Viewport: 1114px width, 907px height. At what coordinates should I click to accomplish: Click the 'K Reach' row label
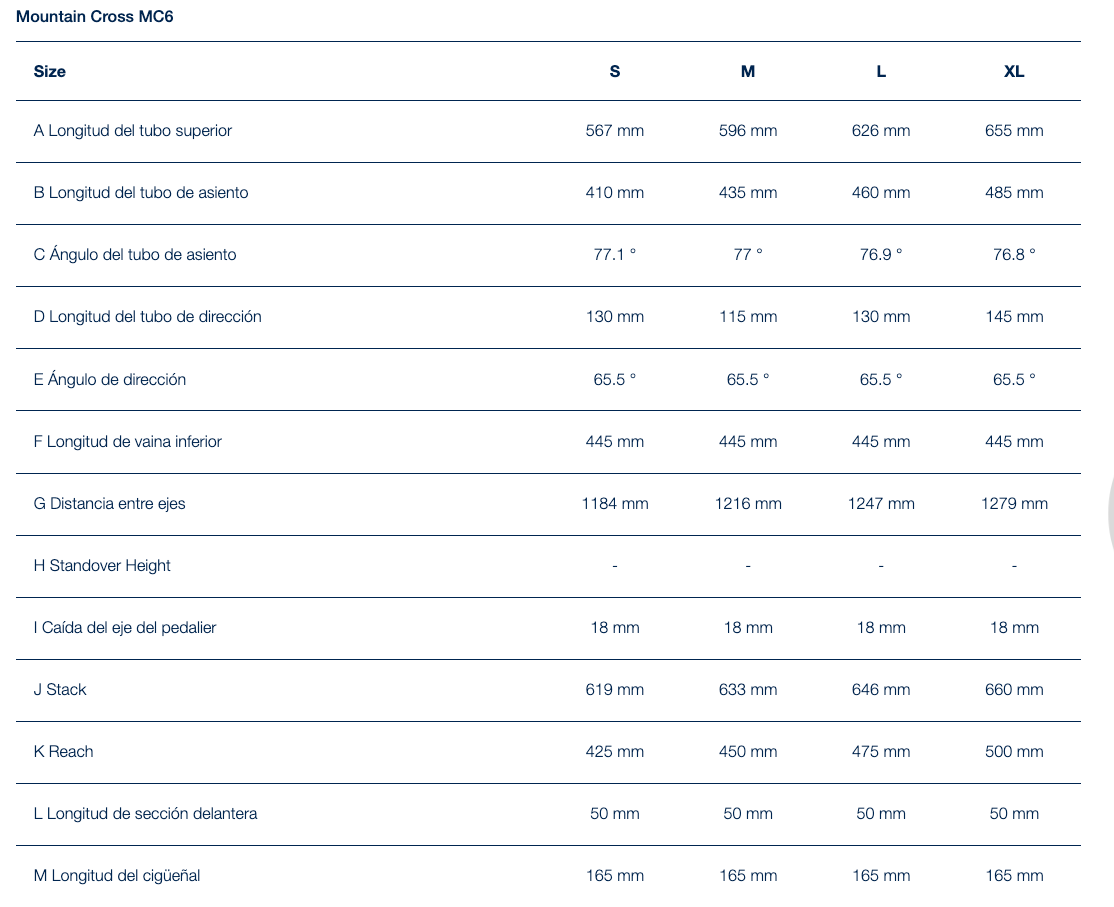(64, 752)
